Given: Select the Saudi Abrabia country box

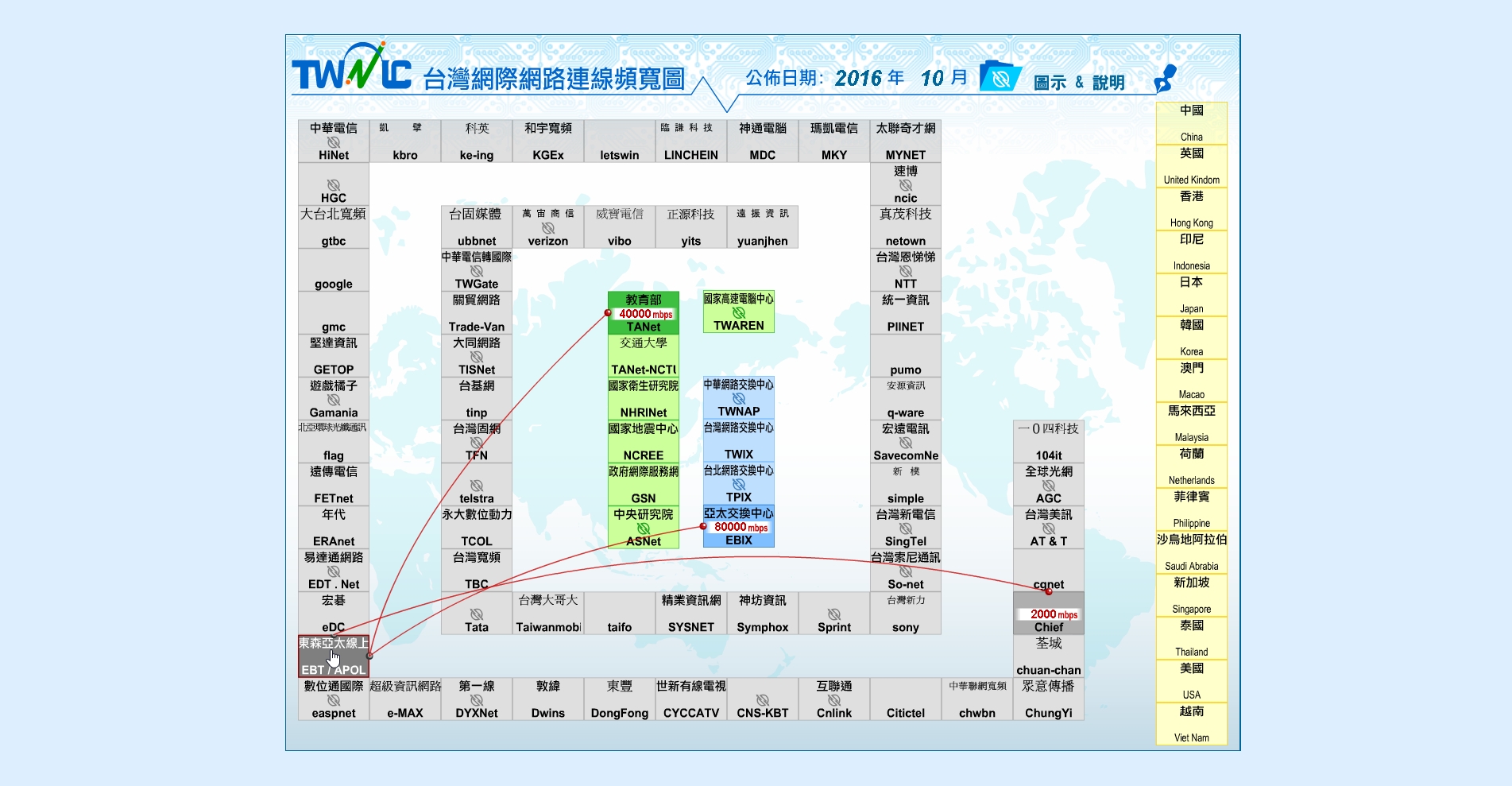Looking at the screenshot, I should [x=1192, y=552].
